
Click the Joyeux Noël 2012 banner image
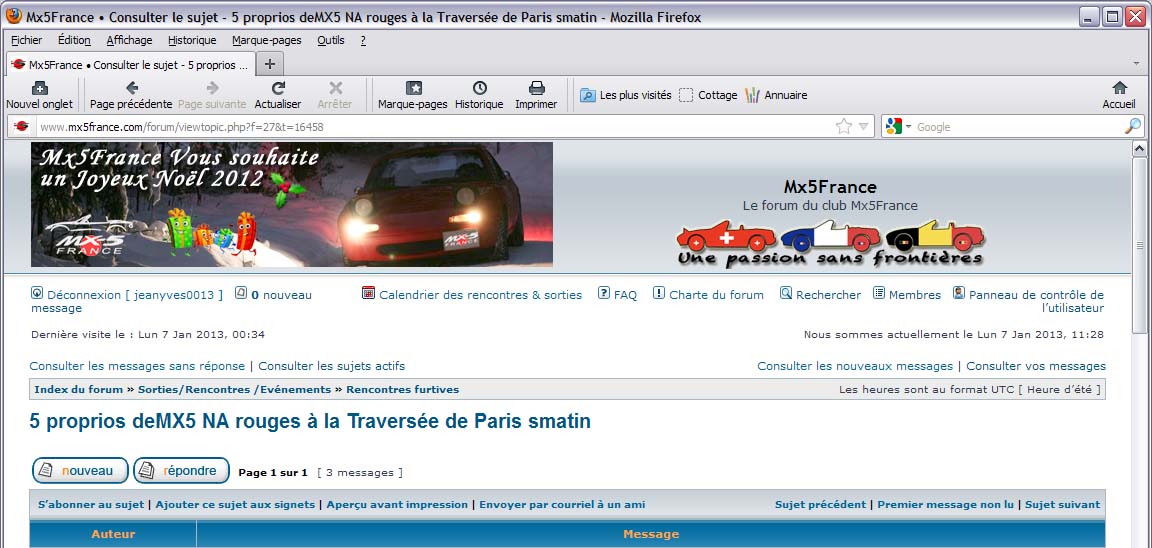tap(292, 204)
